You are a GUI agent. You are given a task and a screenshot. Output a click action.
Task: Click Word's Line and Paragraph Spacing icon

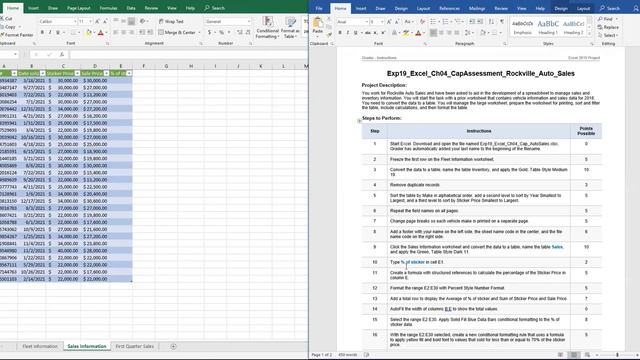[468, 33]
